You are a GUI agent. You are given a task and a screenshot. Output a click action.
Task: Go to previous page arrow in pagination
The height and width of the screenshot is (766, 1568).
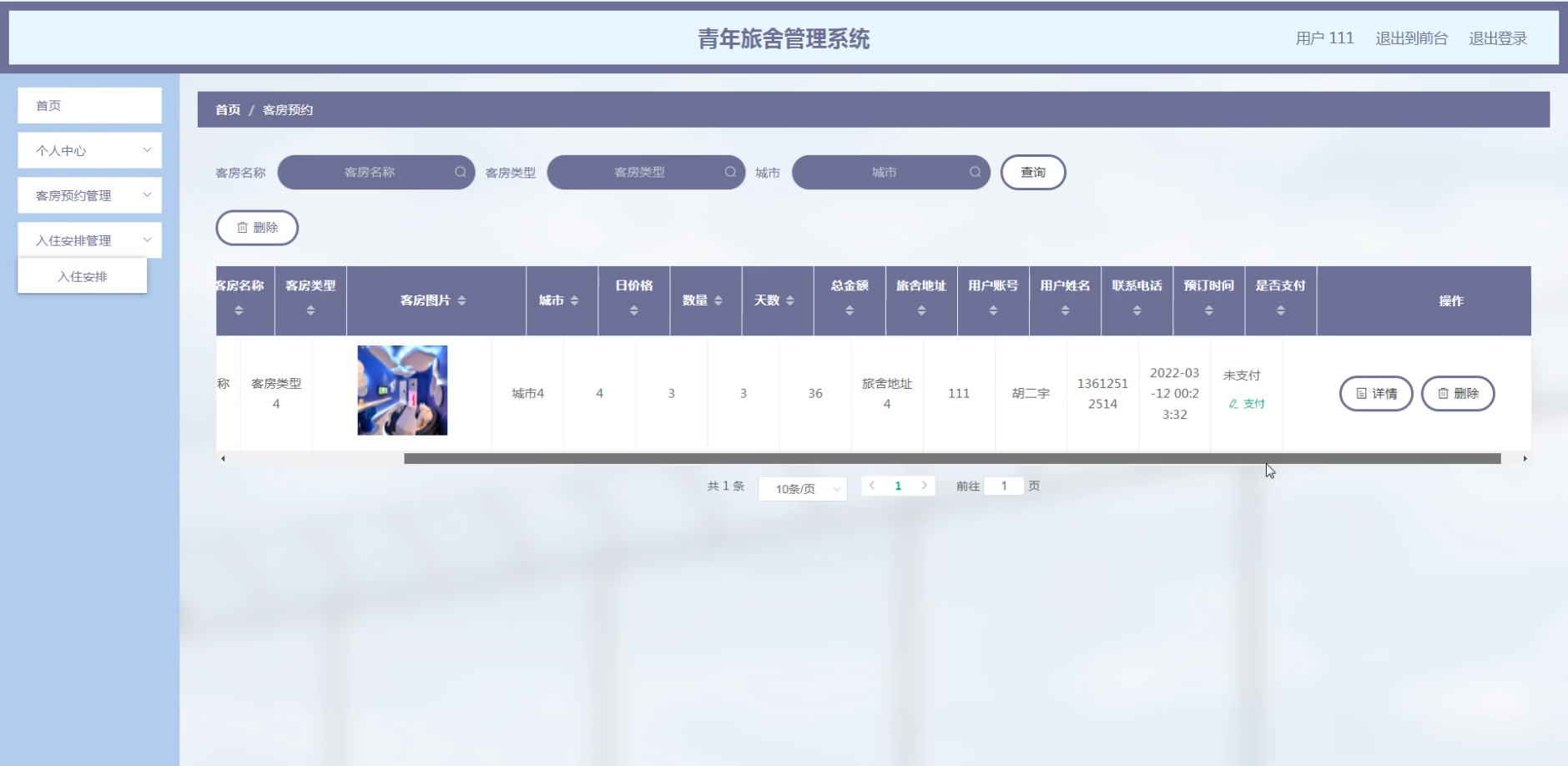872,486
